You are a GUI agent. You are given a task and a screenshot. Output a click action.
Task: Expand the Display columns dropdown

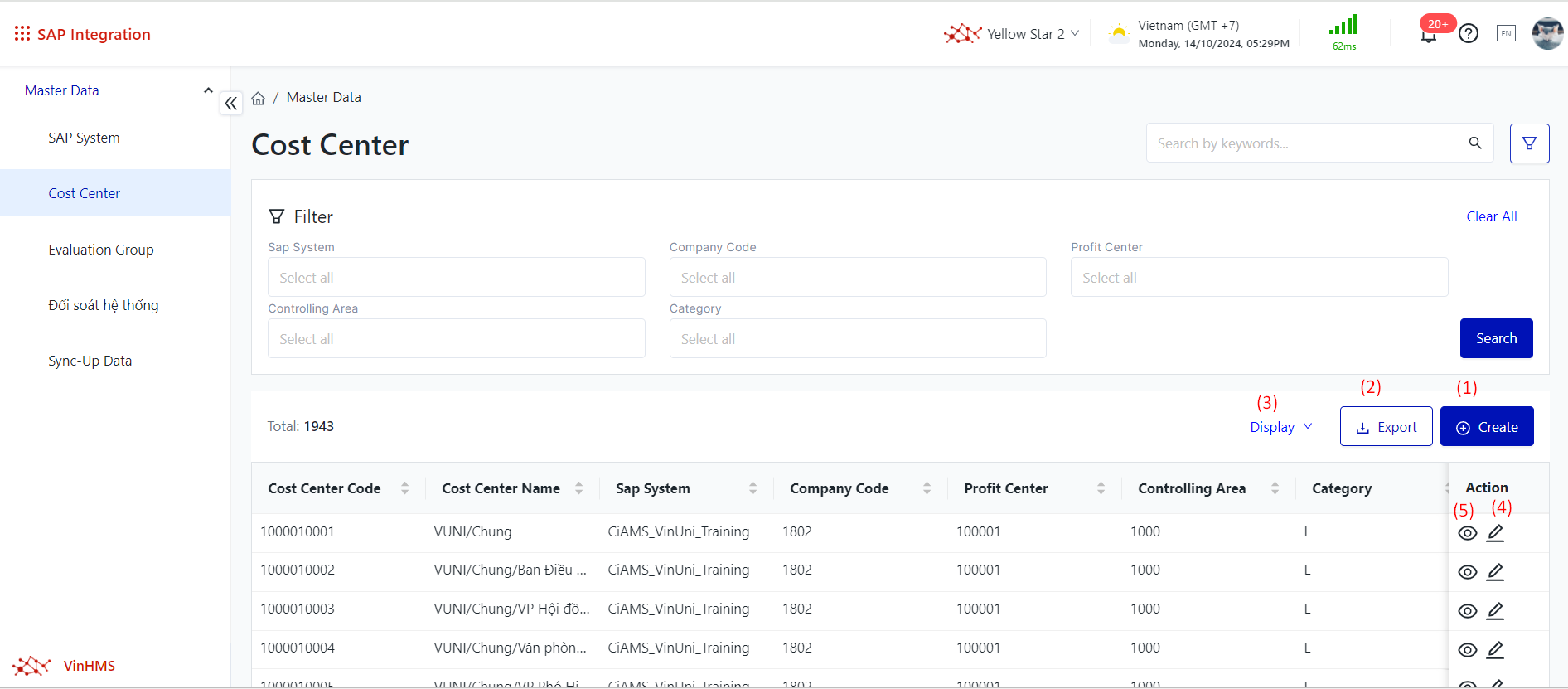pos(1280,427)
